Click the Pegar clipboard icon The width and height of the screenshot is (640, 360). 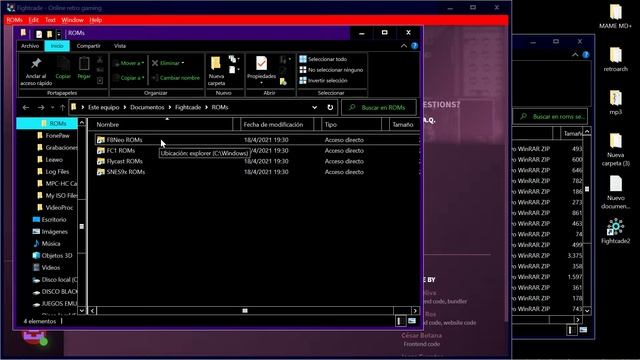[84, 64]
